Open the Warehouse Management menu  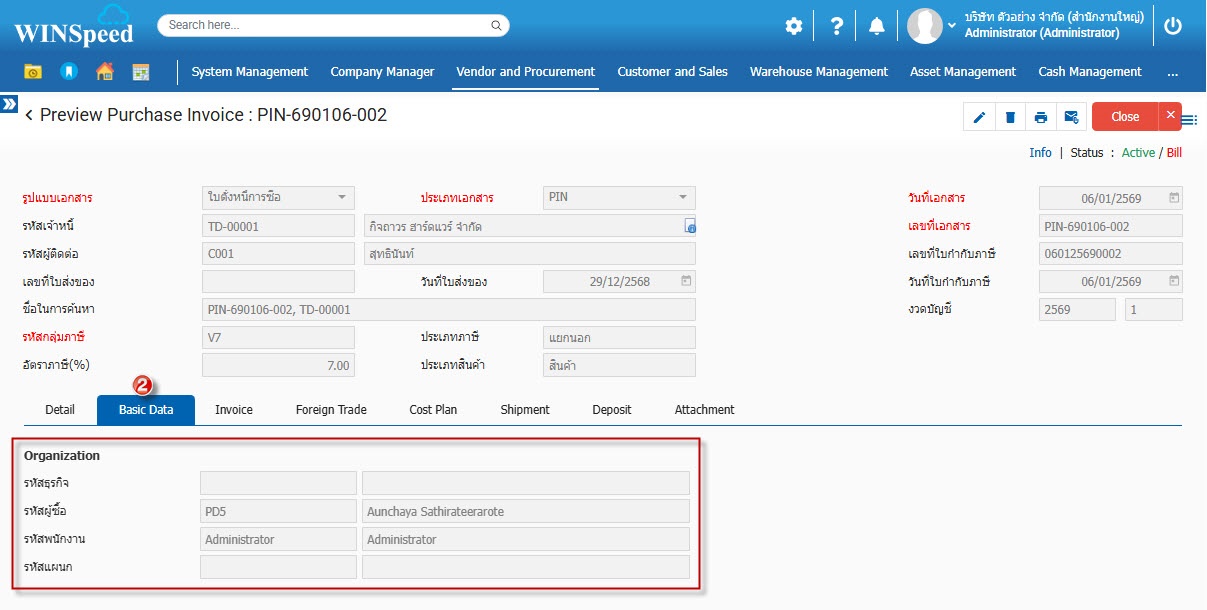click(x=818, y=72)
